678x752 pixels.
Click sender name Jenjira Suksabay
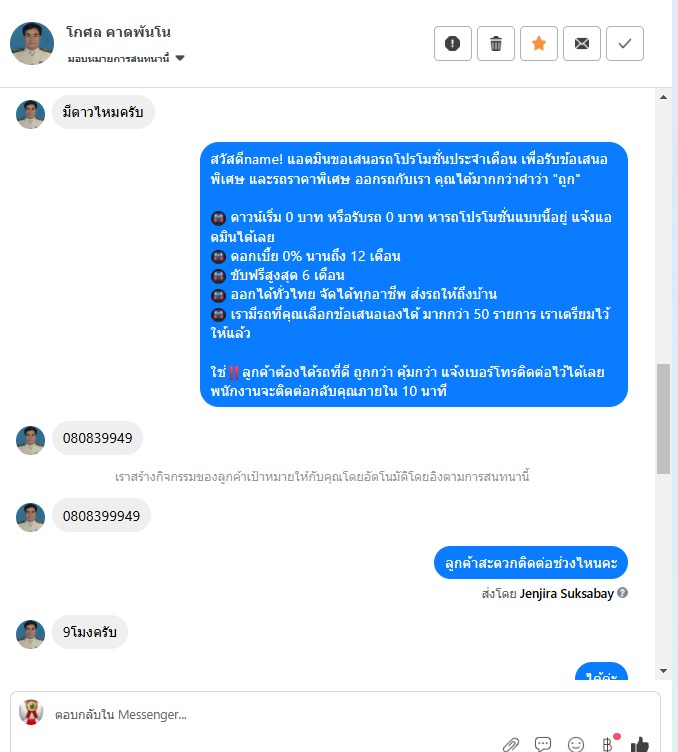pos(566,594)
